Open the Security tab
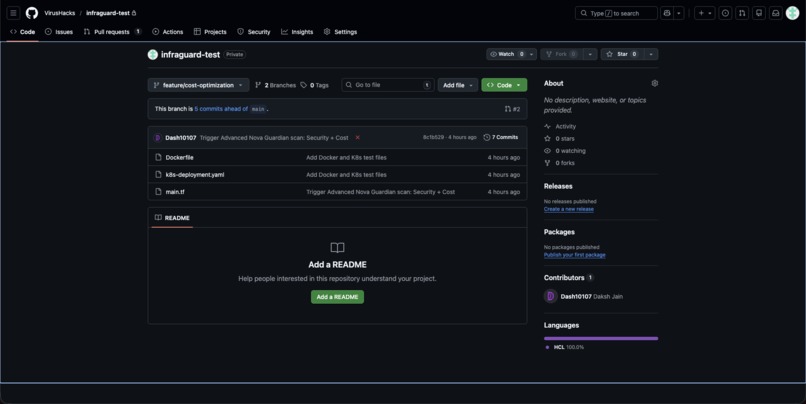The width and height of the screenshot is (806, 404). [x=253, y=32]
